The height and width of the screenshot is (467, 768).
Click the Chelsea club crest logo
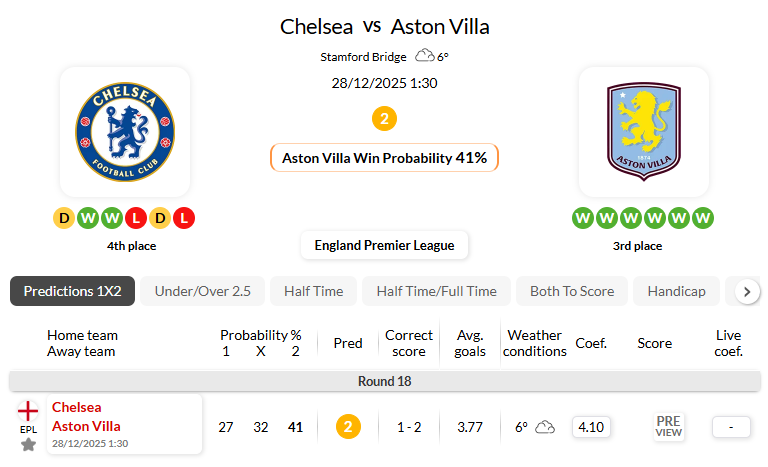[x=125, y=131]
